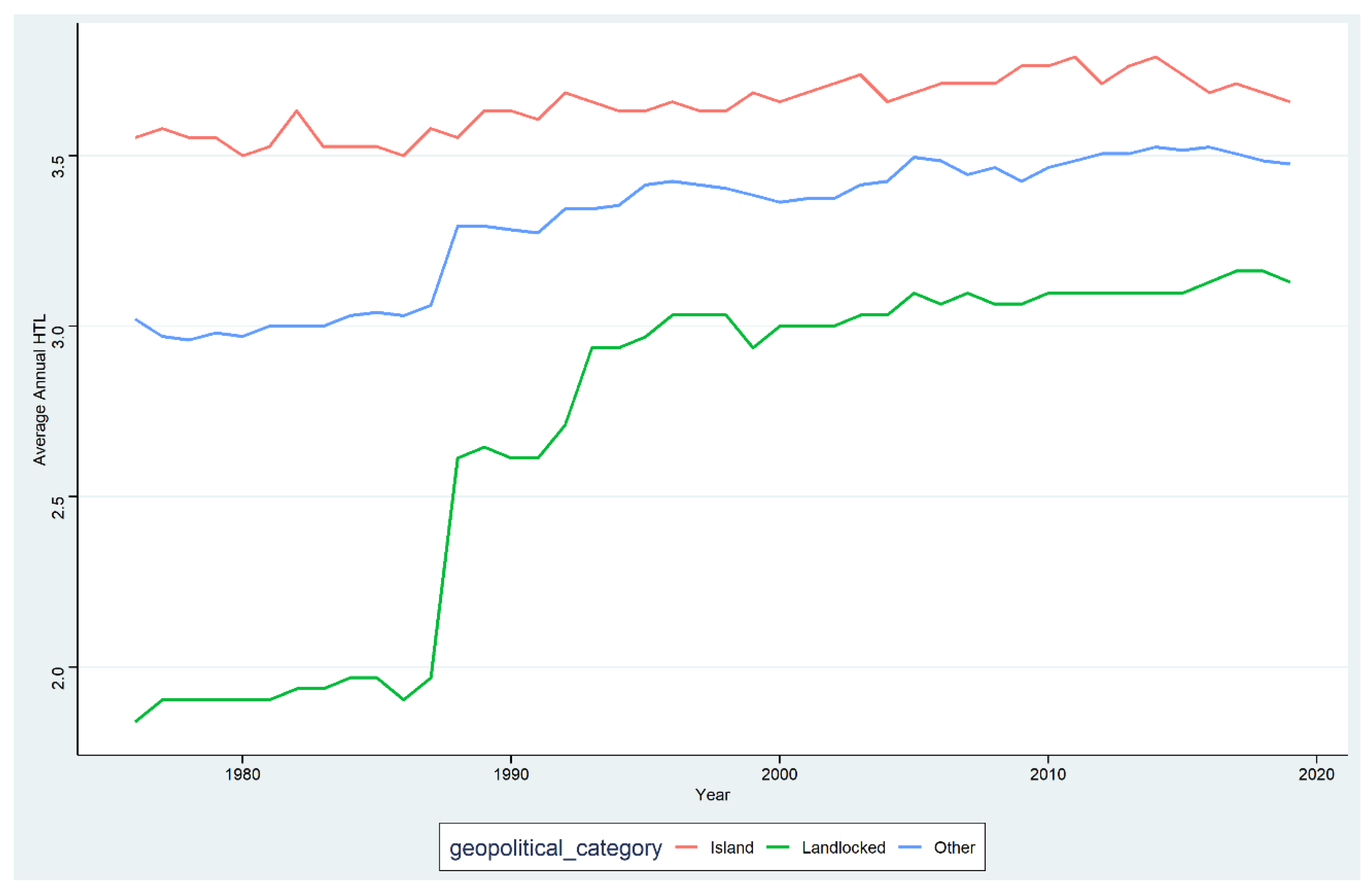Viewport: 1372px width, 891px height.
Task: Select the Other legend label
Action: click(x=954, y=848)
